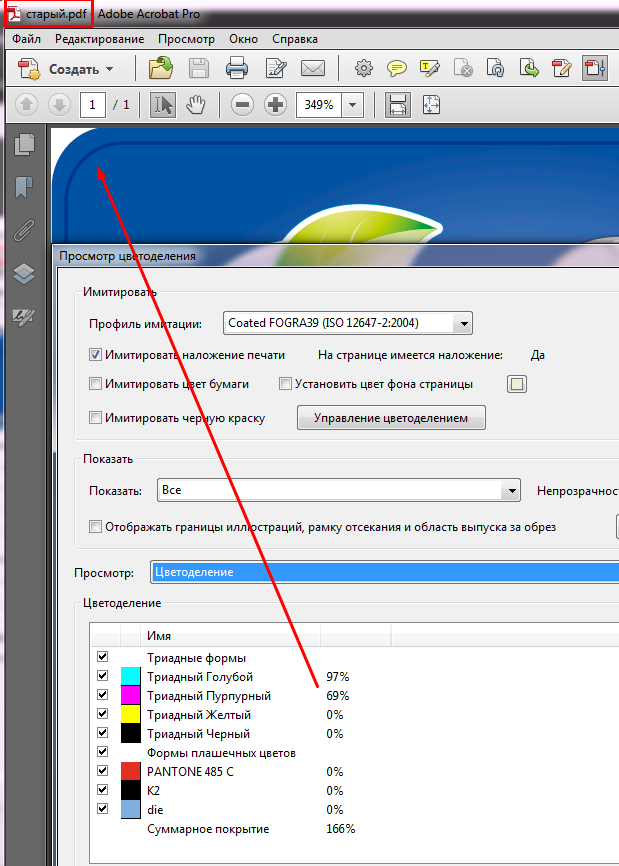Go to next page arrow
This screenshot has height=866, width=619.
point(60,104)
